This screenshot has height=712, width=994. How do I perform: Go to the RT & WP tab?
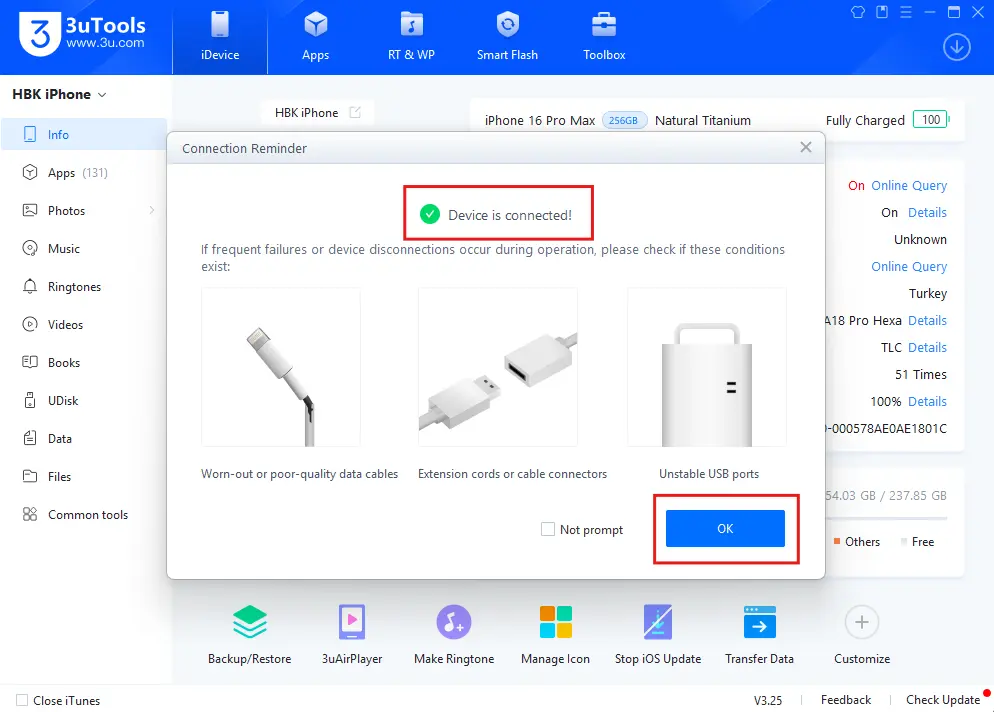click(x=411, y=37)
